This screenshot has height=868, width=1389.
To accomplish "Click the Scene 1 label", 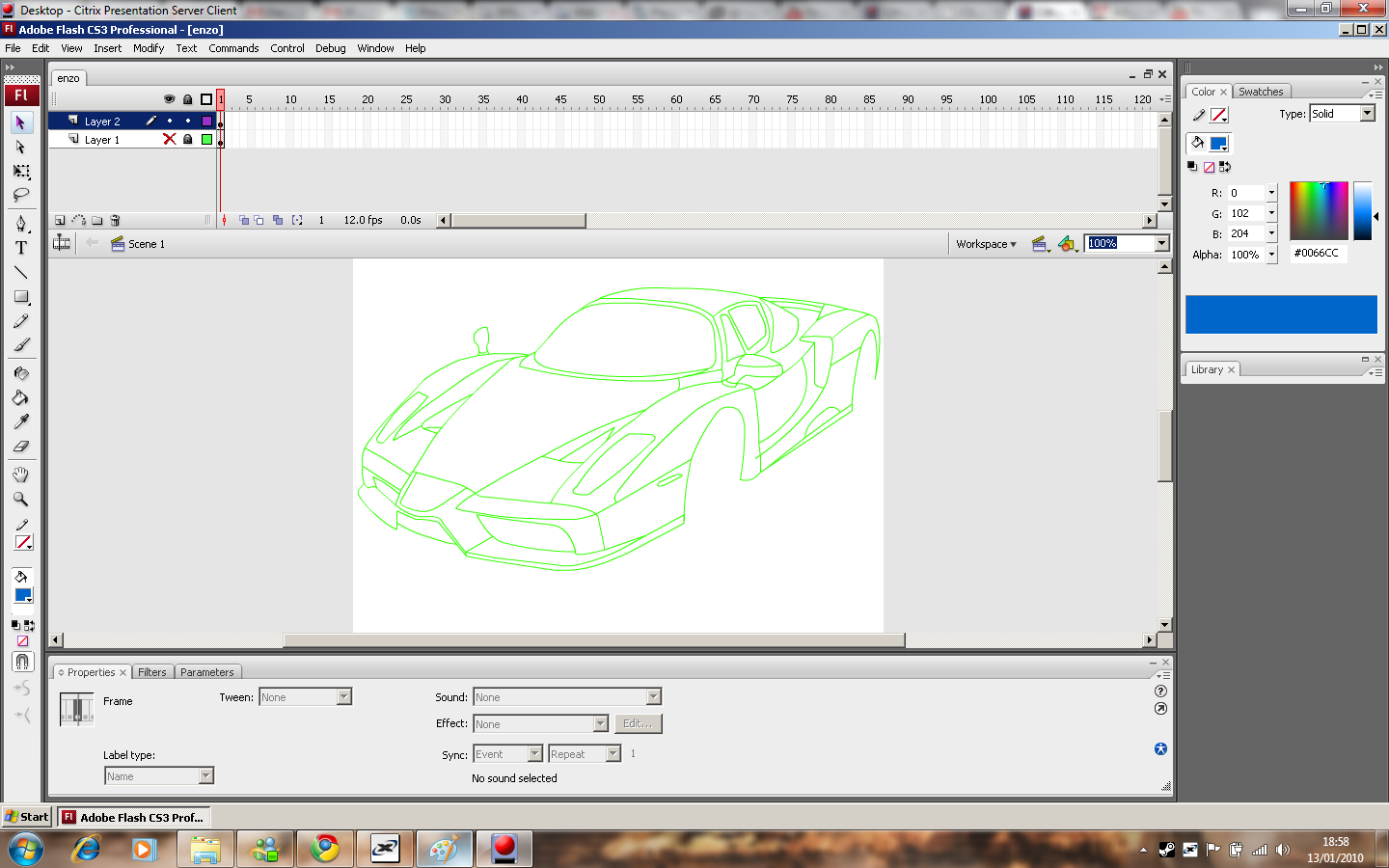I will coord(147,244).
